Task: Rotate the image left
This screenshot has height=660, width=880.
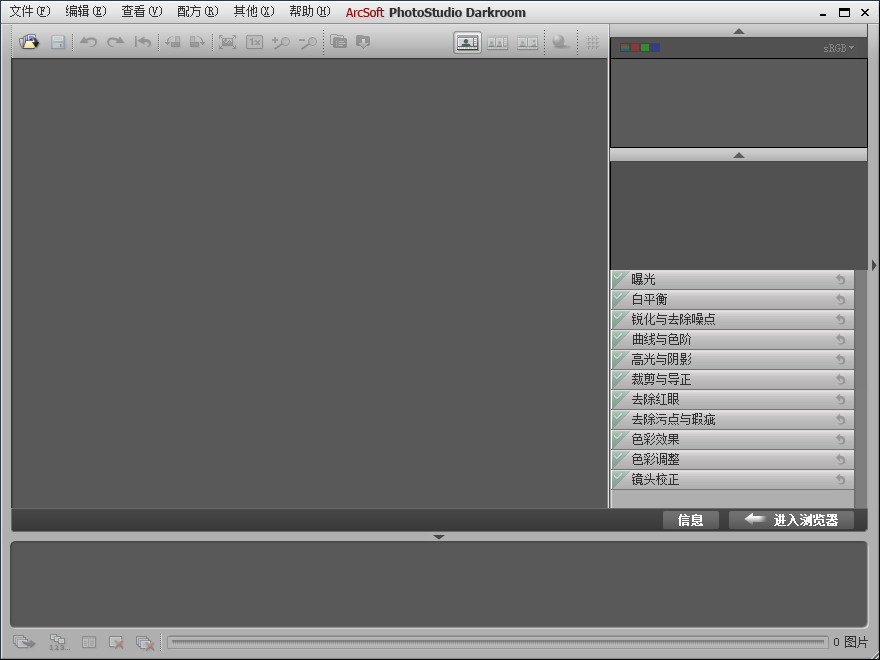Action: (173, 42)
